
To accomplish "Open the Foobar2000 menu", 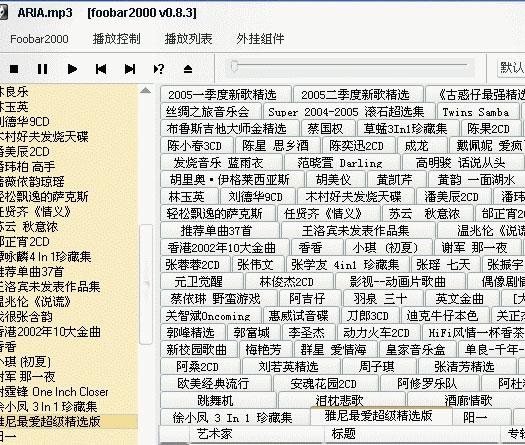I will click(x=39, y=39).
